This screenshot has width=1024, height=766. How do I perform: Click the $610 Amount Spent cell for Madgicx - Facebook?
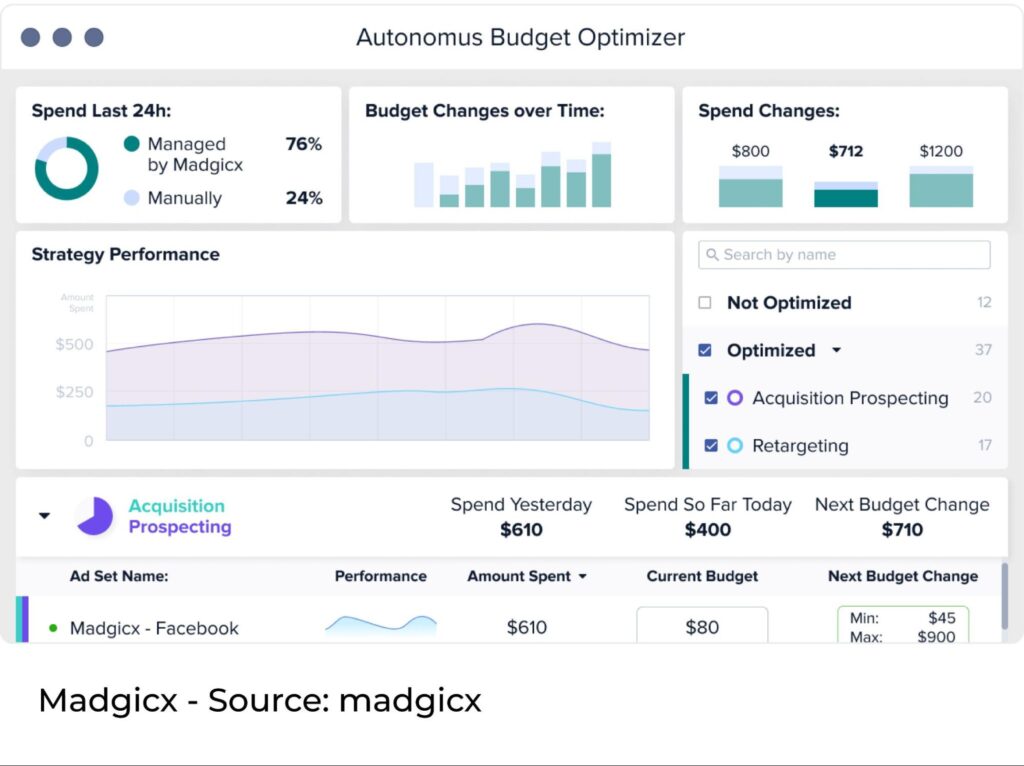pos(526,628)
